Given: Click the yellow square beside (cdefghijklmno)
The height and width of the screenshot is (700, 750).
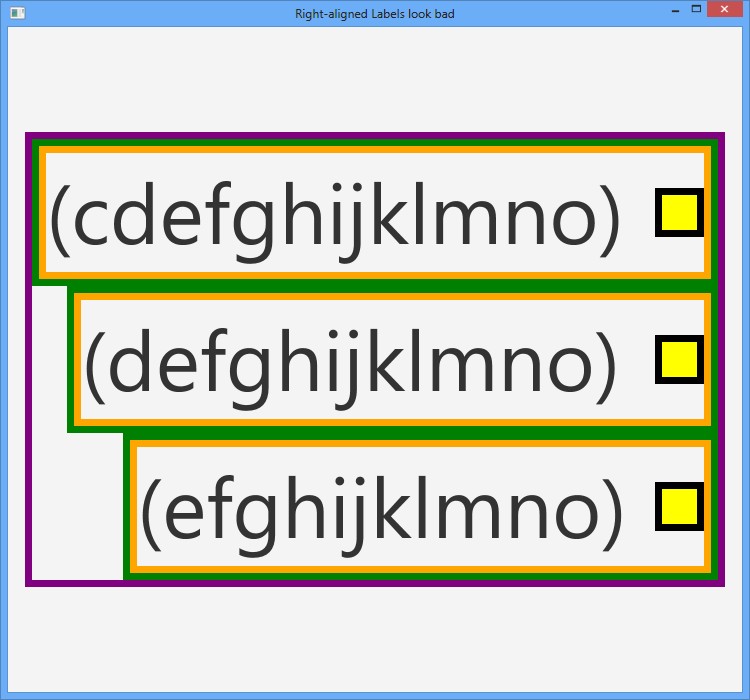Looking at the screenshot, I should pos(680,212).
